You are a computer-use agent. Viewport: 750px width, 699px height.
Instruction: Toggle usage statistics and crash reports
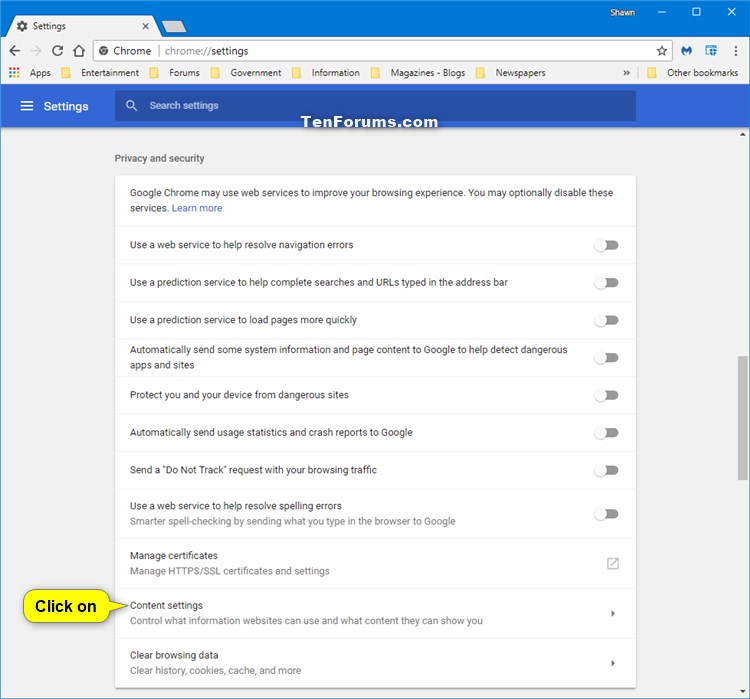pos(607,433)
